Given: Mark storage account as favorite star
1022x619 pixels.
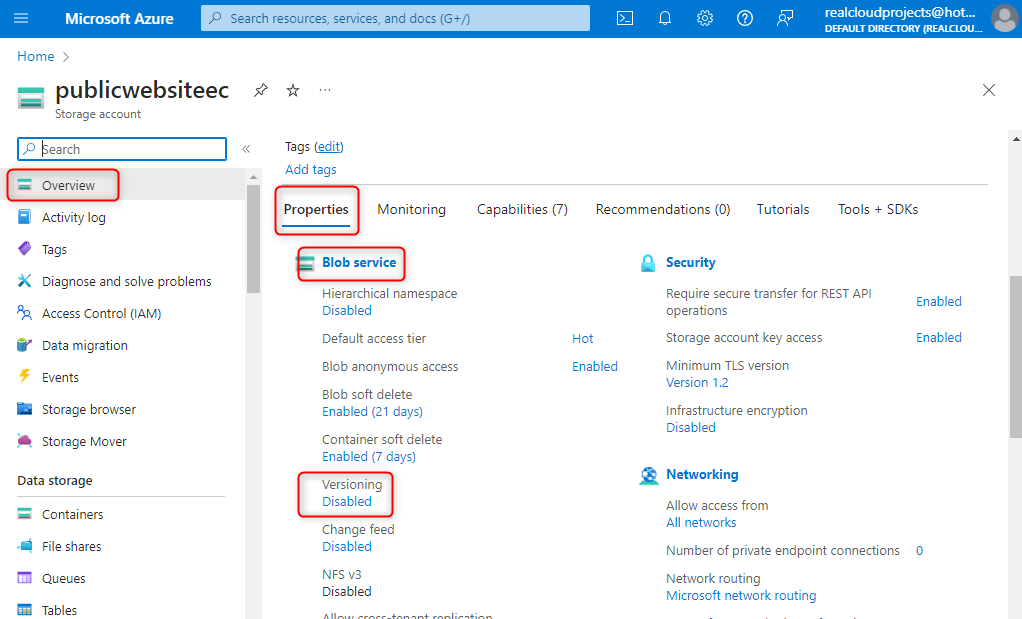Looking at the screenshot, I should [x=293, y=90].
